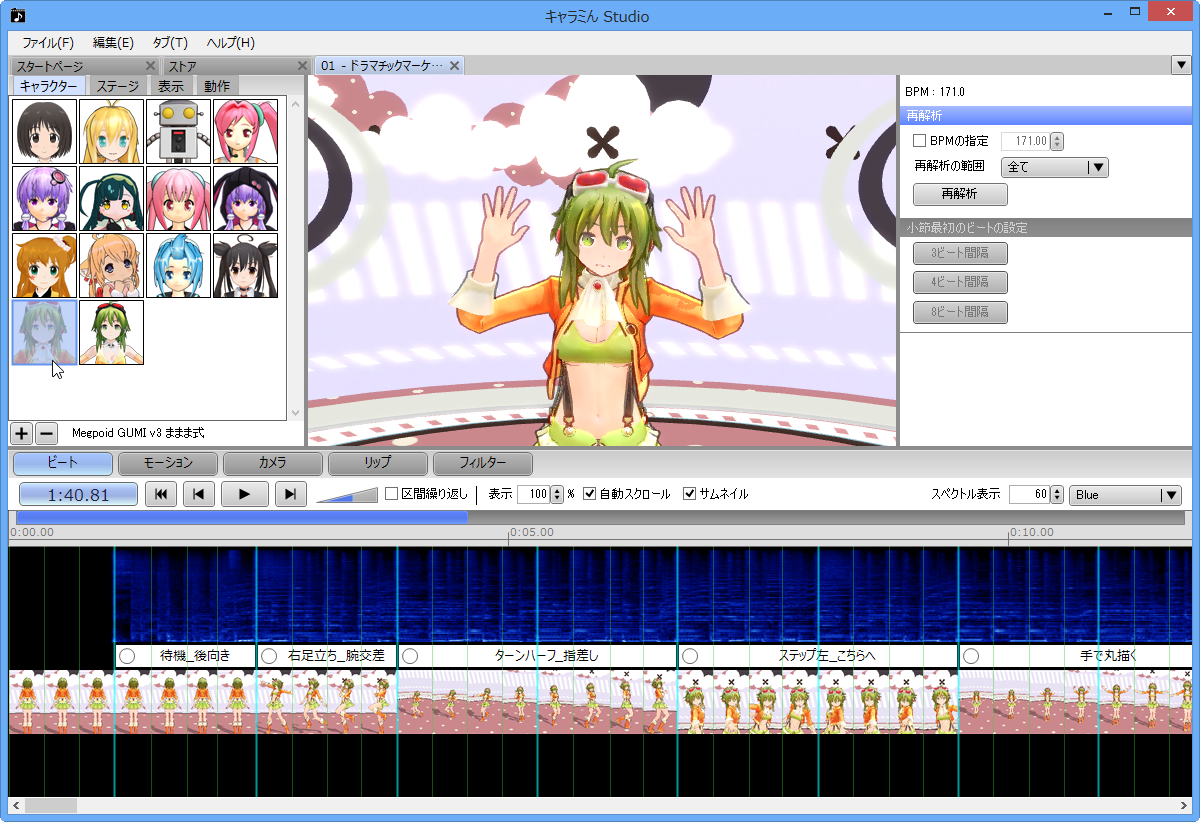Remove character with the minus button
Viewport: 1200px width, 822px height.
coord(46,433)
